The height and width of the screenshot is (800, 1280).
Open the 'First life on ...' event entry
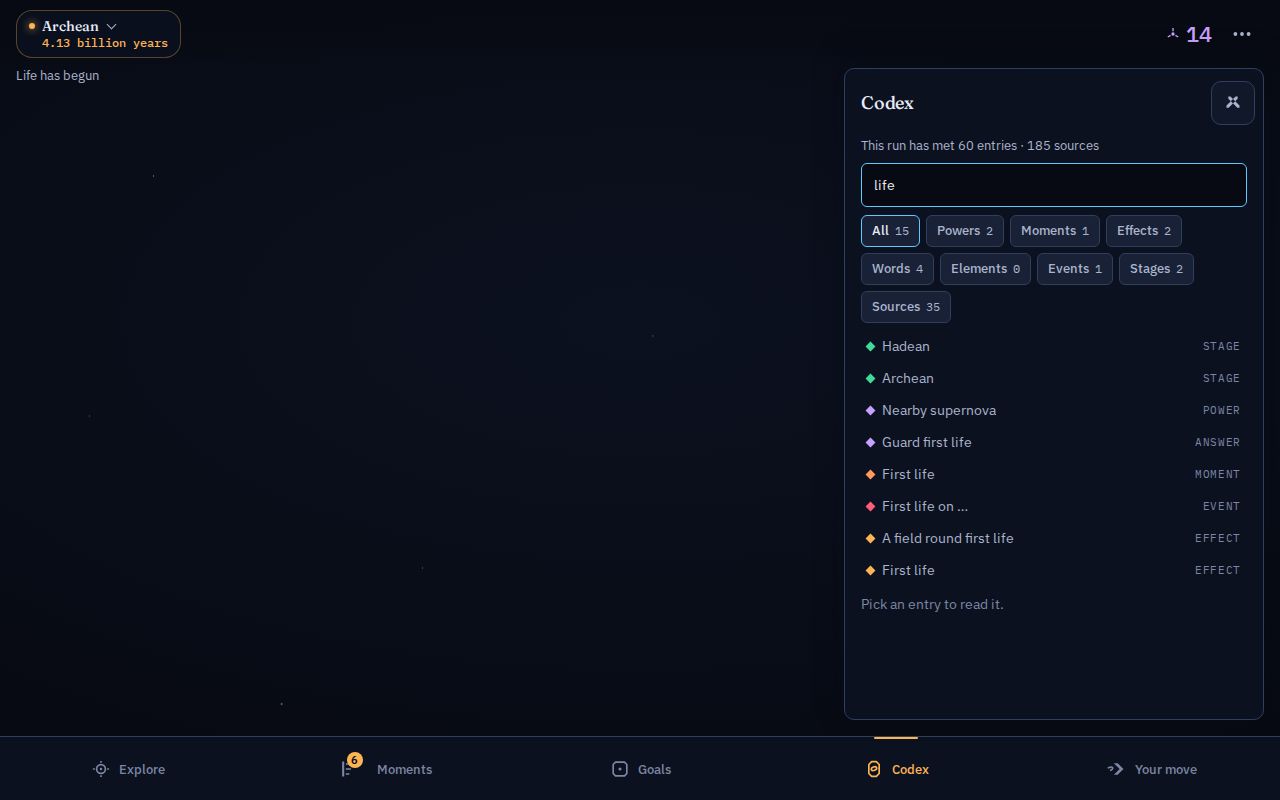click(1054, 506)
